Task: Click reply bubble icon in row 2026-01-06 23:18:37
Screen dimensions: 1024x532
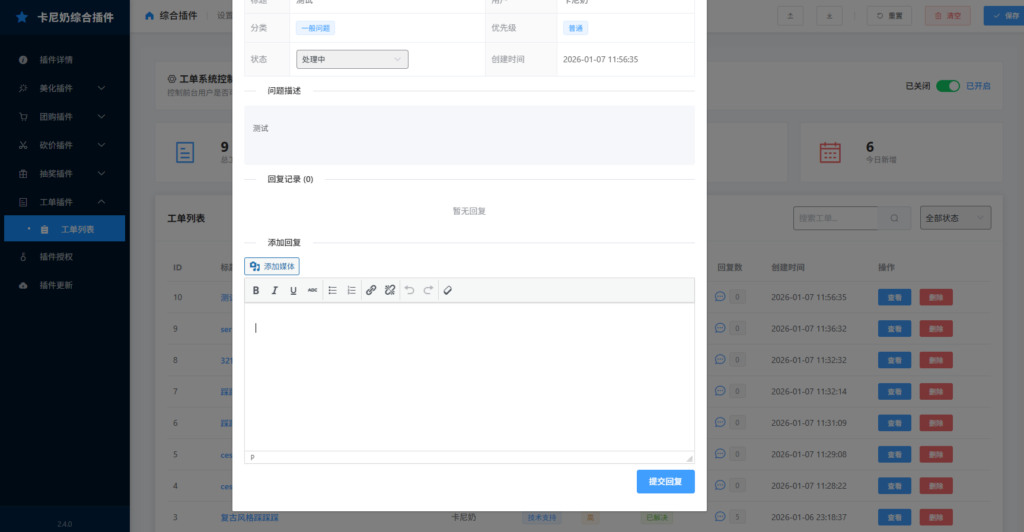Action: pyautogui.click(x=720, y=516)
